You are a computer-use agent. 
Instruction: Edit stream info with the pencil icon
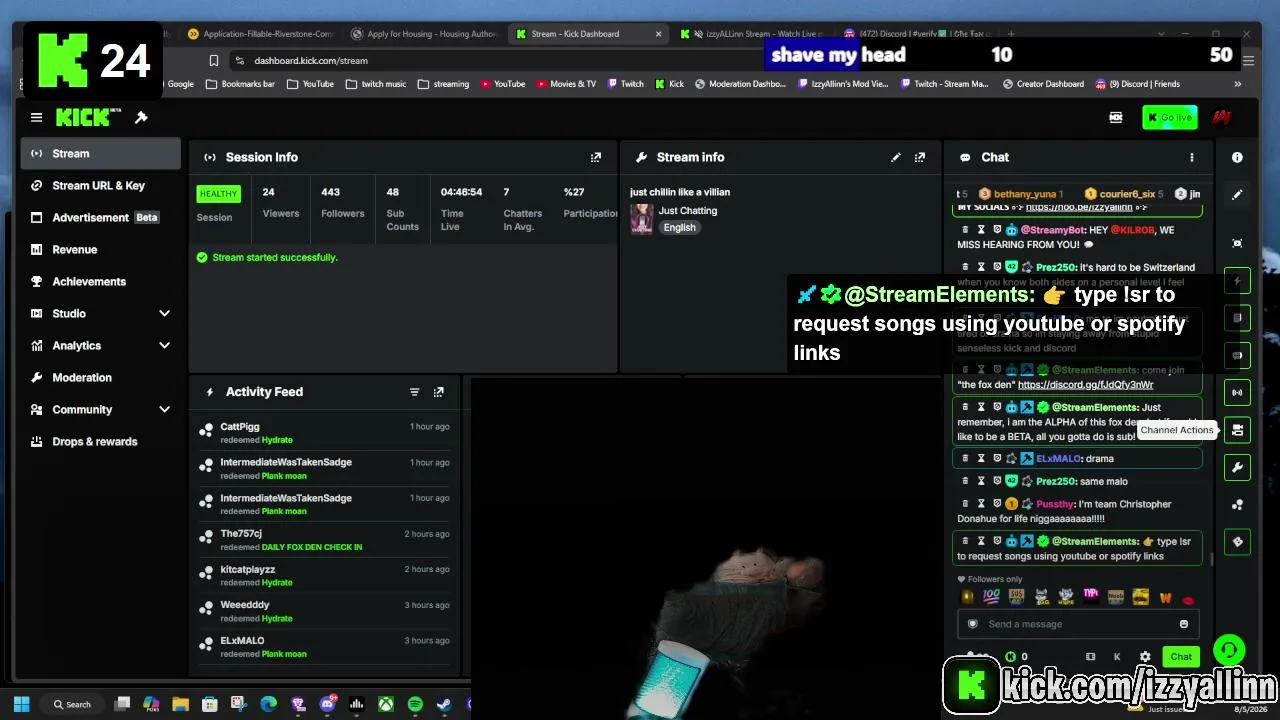896,157
